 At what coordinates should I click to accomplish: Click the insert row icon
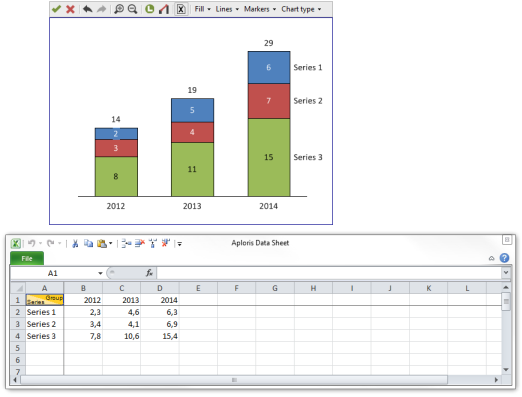[x=126, y=244]
